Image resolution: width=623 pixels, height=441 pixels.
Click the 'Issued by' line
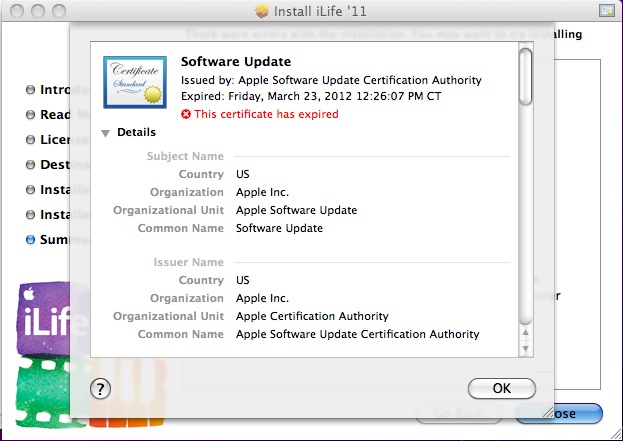pyautogui.click(x=331, y=81)
